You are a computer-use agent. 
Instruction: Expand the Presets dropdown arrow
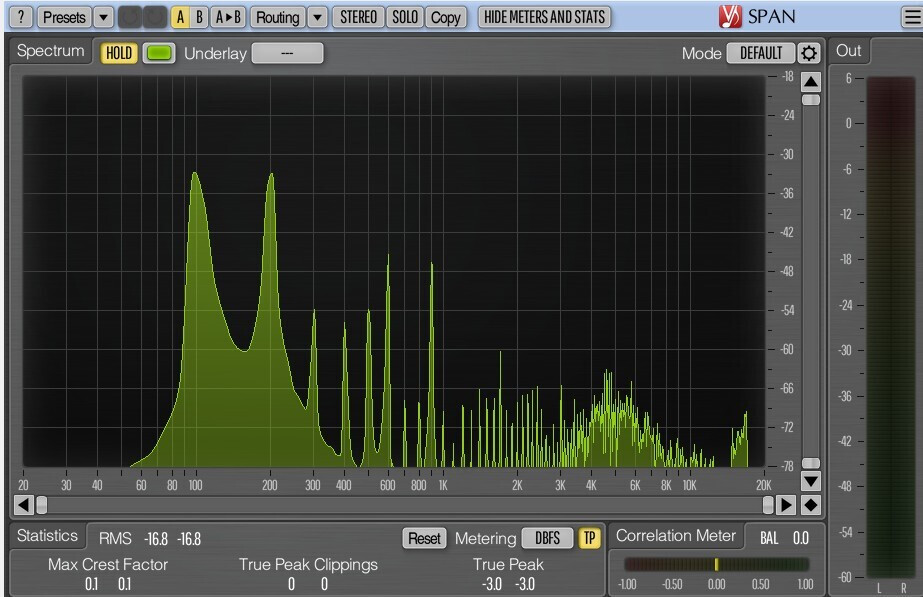(104, 17)
